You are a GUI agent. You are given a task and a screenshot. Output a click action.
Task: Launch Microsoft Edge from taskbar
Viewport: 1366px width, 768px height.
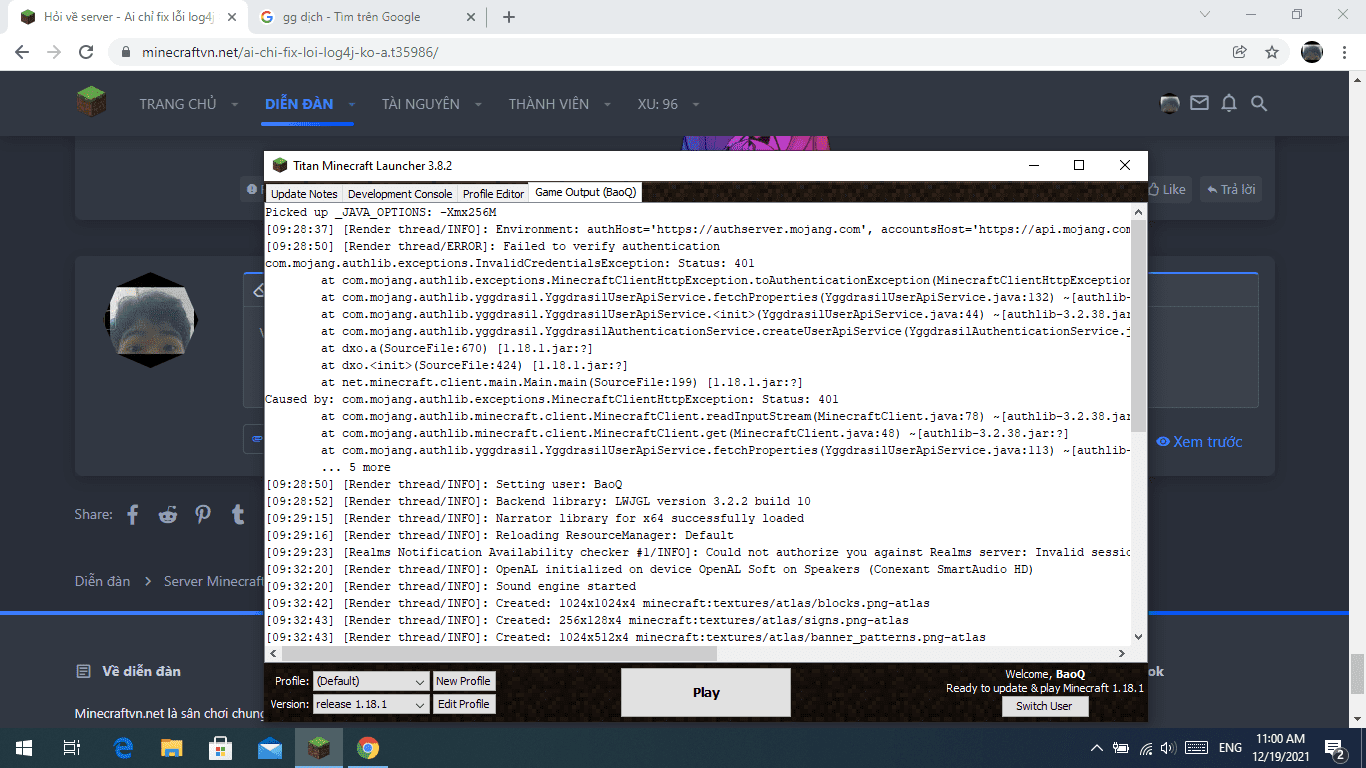[x=124, y=748]
